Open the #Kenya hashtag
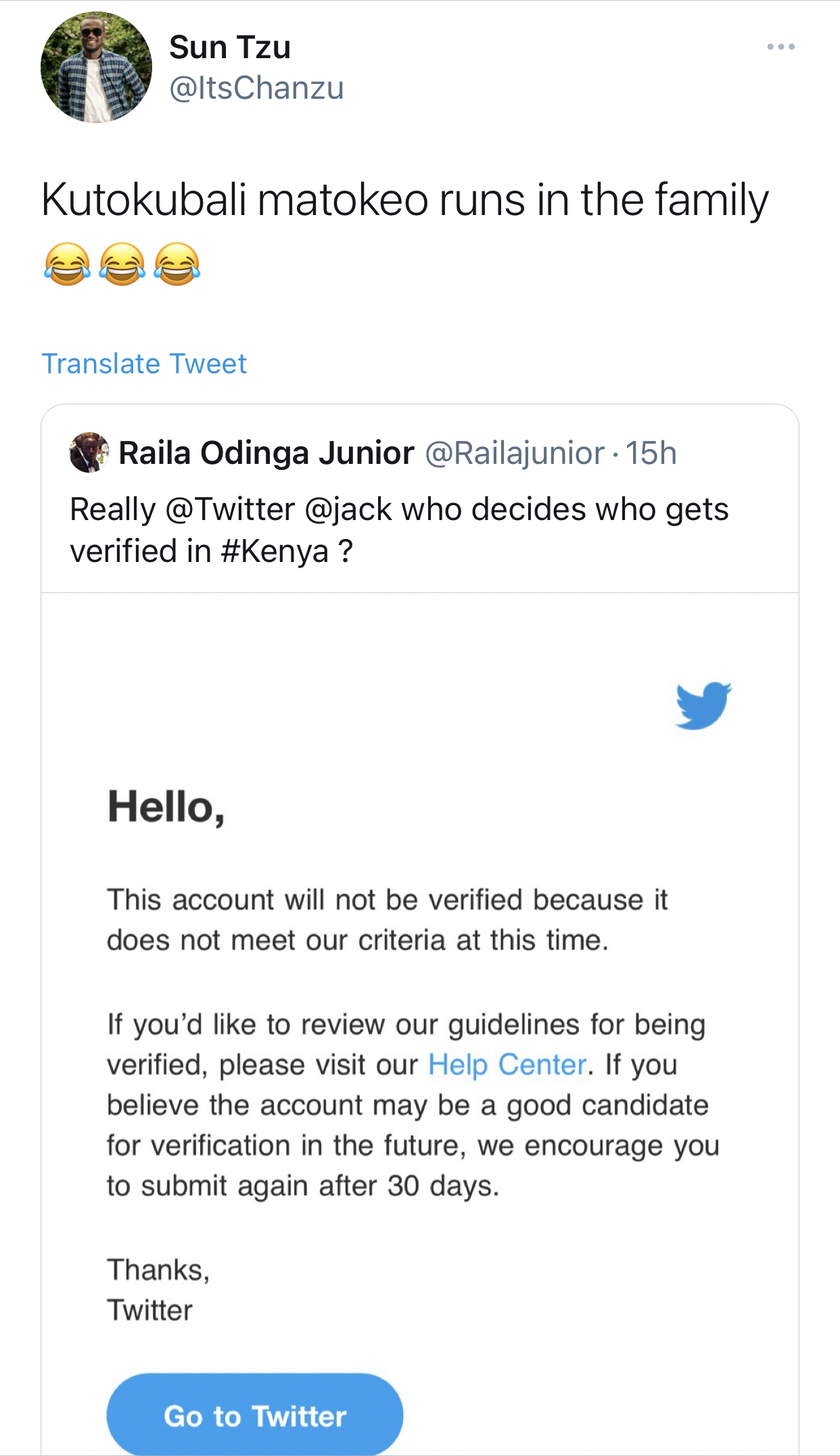 coord(275,551)
